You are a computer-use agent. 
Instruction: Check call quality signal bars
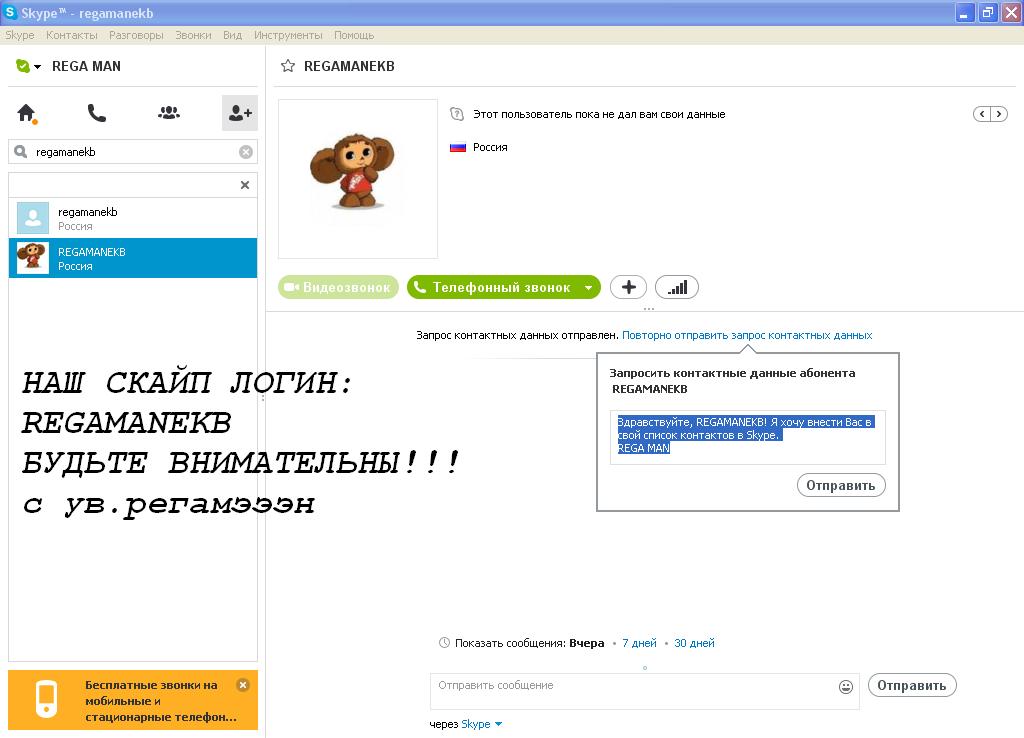677,287
